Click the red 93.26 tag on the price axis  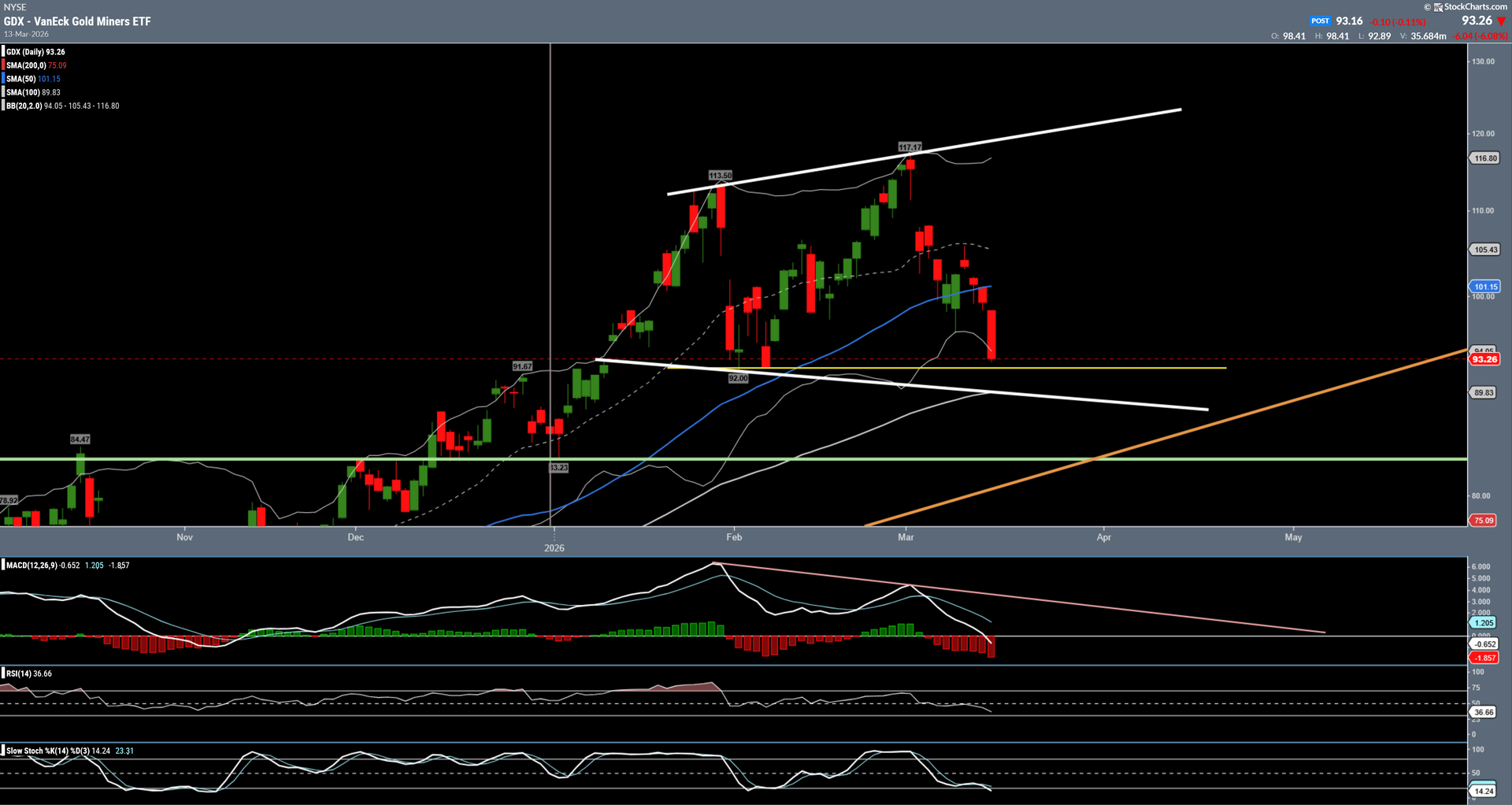tap(1484, 359)
